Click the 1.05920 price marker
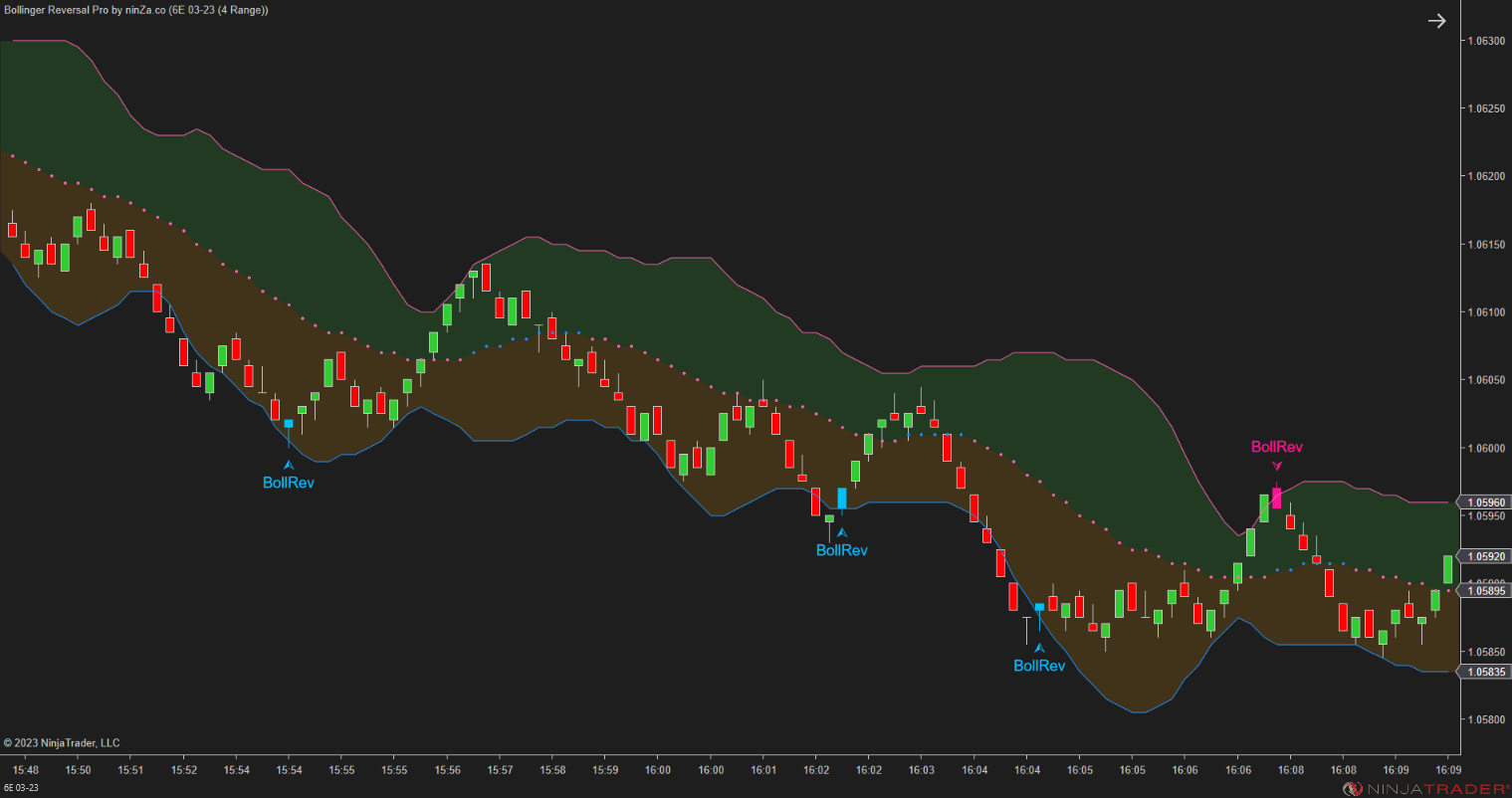Image resolution: width=1512 pixels, height=798 pixels. coord(1484,556)
